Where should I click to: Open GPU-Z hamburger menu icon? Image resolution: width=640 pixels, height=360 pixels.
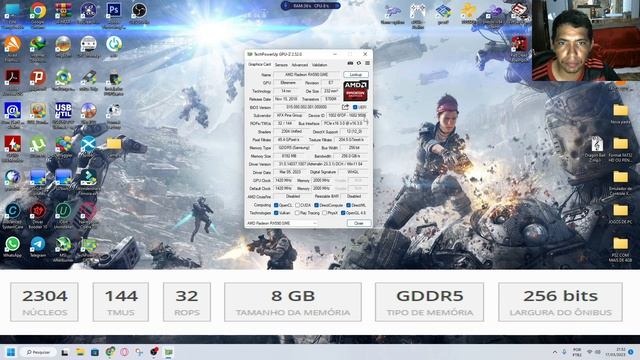pos(367,64)
